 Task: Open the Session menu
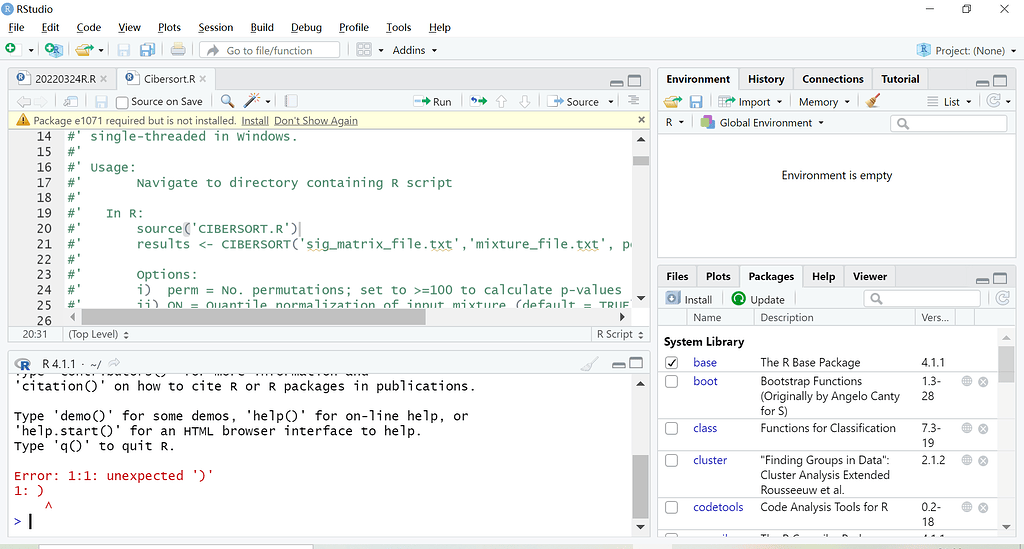[216, 27]
